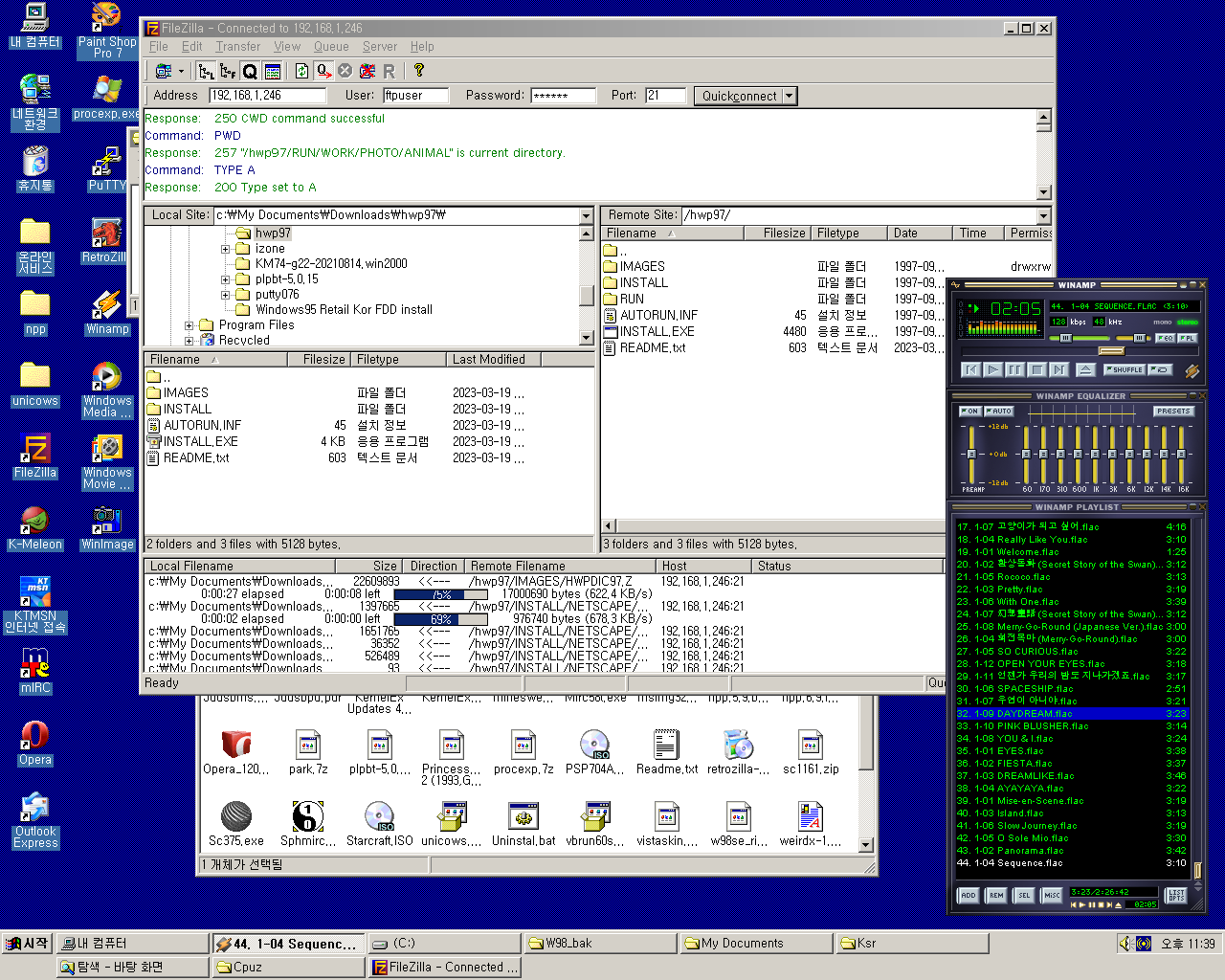Open the Transfer menu
The width and height of the screenshot is (1225, 980).
point(237,46)
